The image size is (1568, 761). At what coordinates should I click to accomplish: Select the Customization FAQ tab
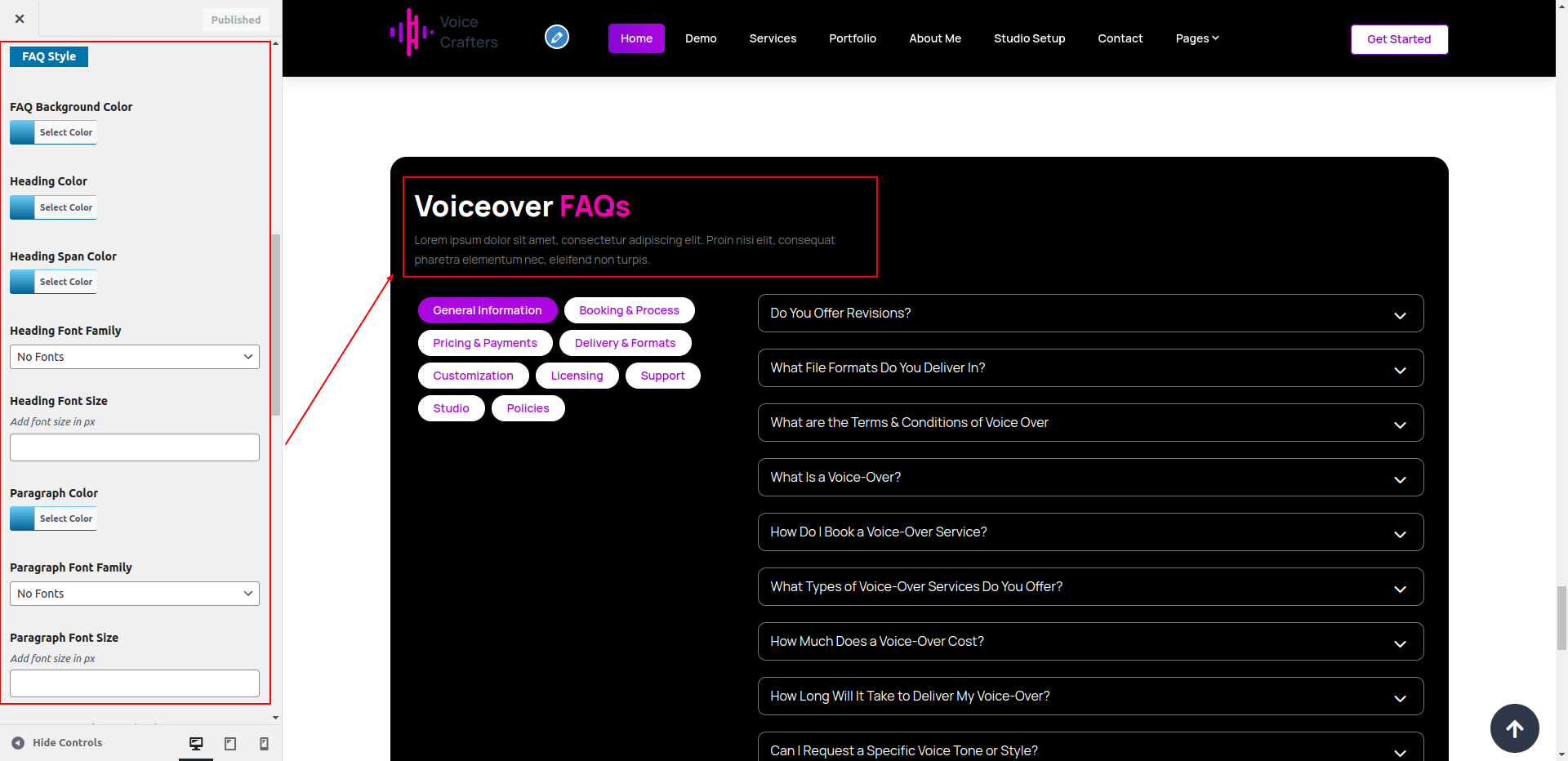474,376
